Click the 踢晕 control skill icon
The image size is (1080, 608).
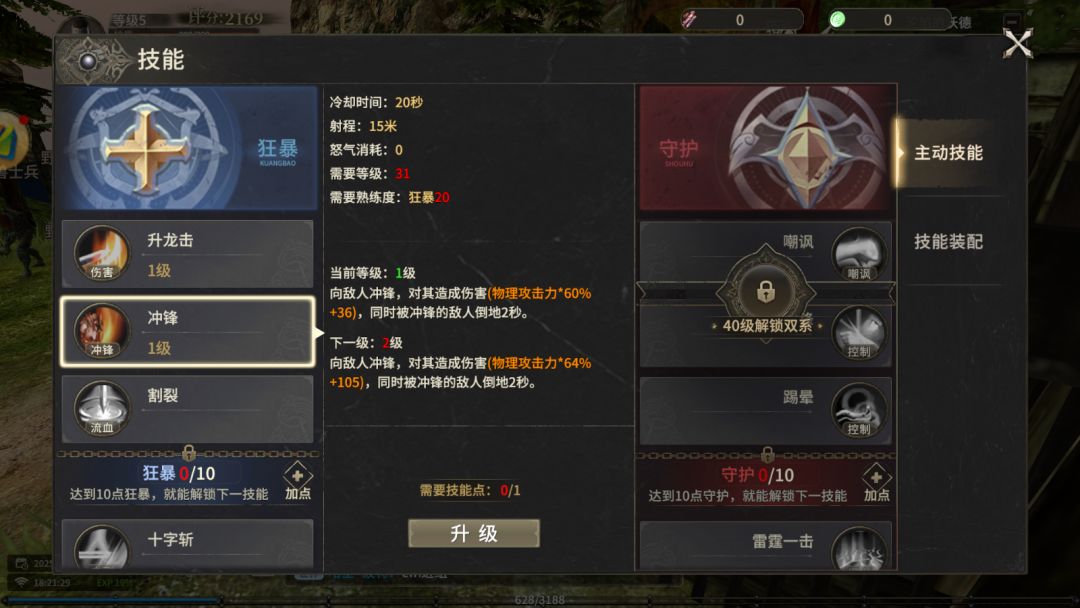(858, 410)
